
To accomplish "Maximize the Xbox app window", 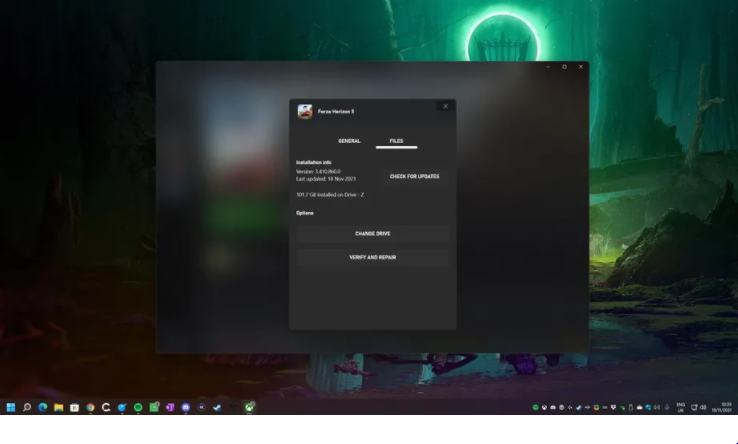I will [x=564, y=67].
